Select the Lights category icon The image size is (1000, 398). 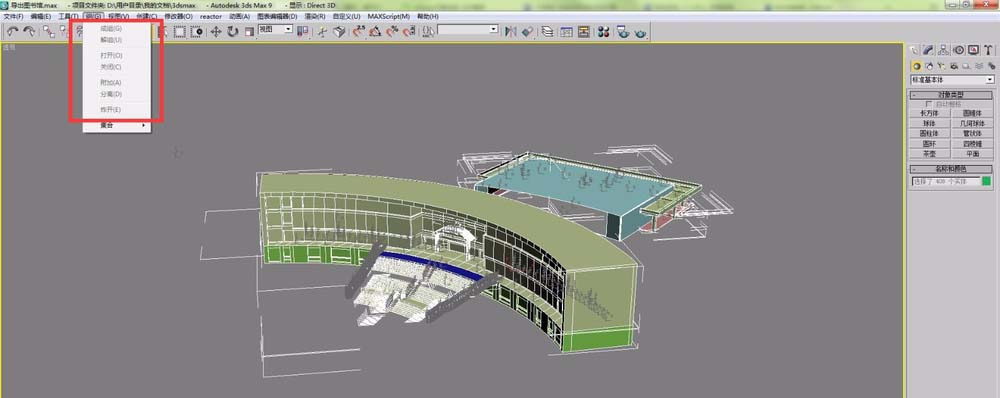click(941, 66)
